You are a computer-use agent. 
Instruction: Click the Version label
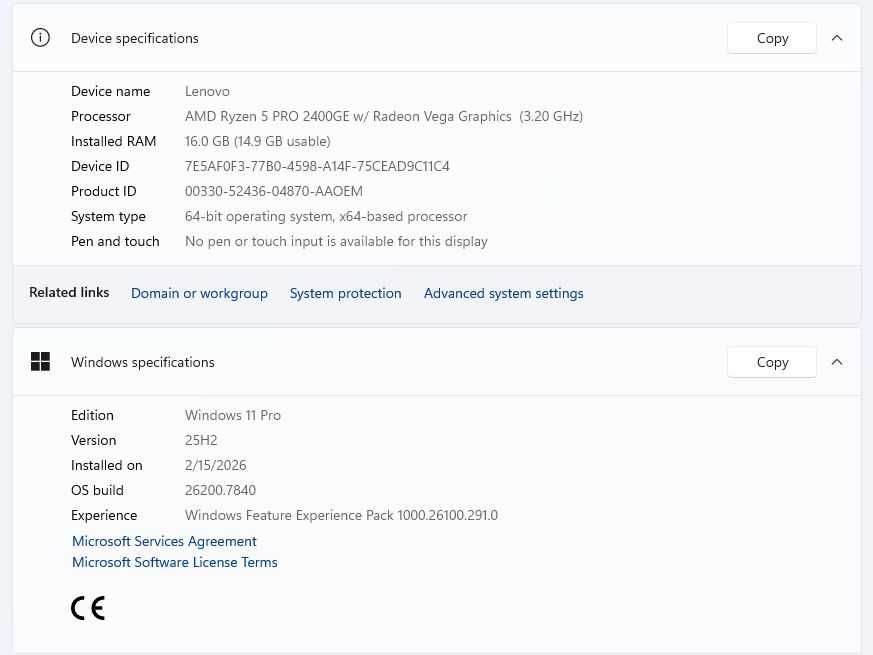point(94,440)
